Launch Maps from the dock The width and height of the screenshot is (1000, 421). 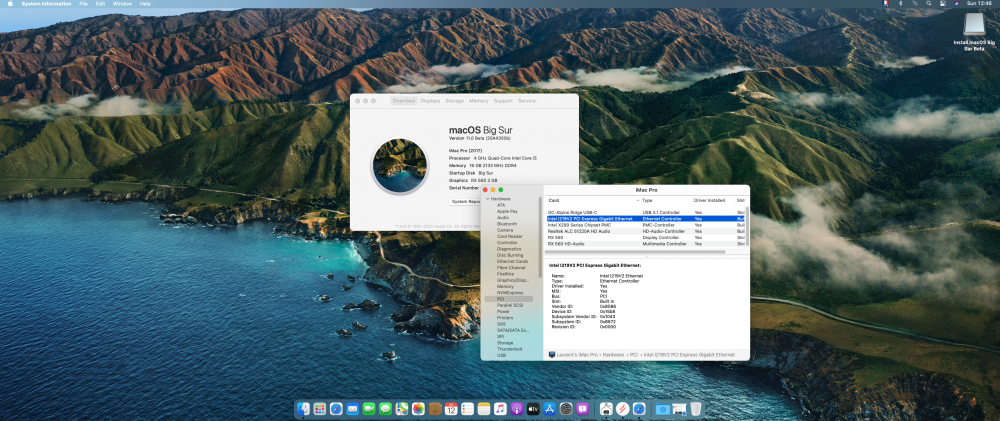tap(402, 409)
